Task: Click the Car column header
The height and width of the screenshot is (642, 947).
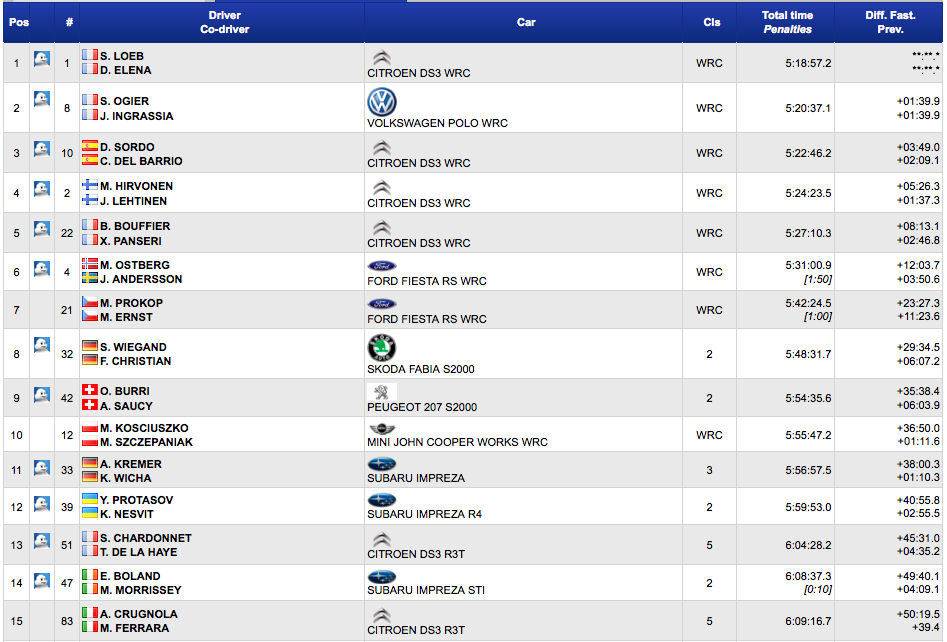Action: (525, 22)
